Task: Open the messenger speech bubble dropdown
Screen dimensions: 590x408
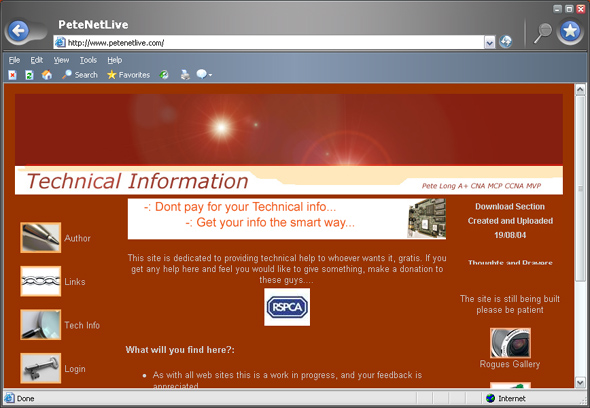Action: coord(204,75)
